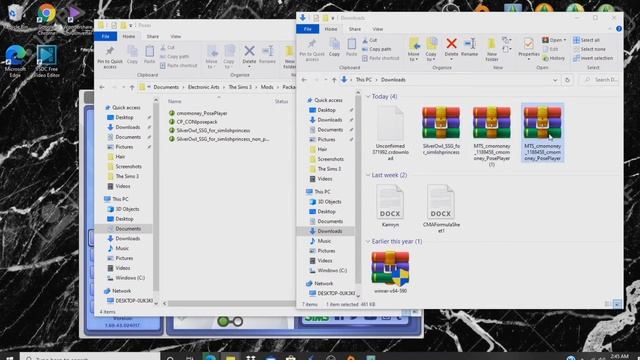Click Refresh button in Downloads address bar
Image resolution: width=640 pixels, height=360 pixels.
click(x=567, y=80)
